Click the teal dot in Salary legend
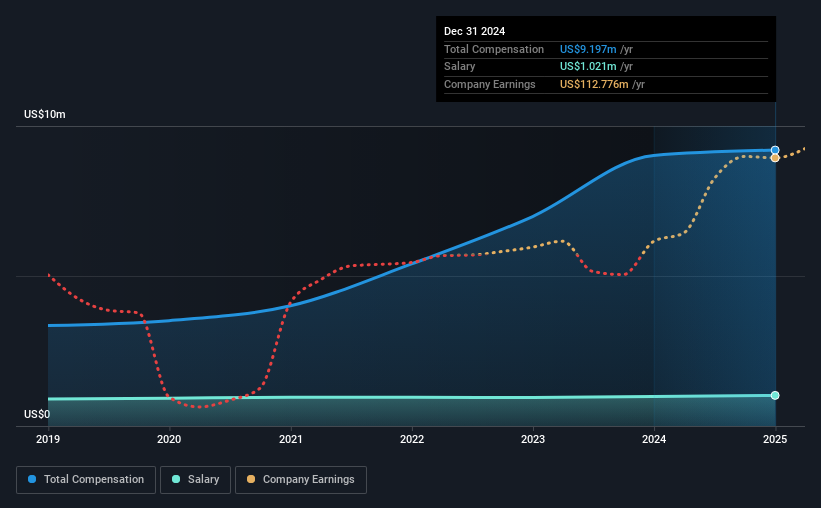 (x=176, y=479)
